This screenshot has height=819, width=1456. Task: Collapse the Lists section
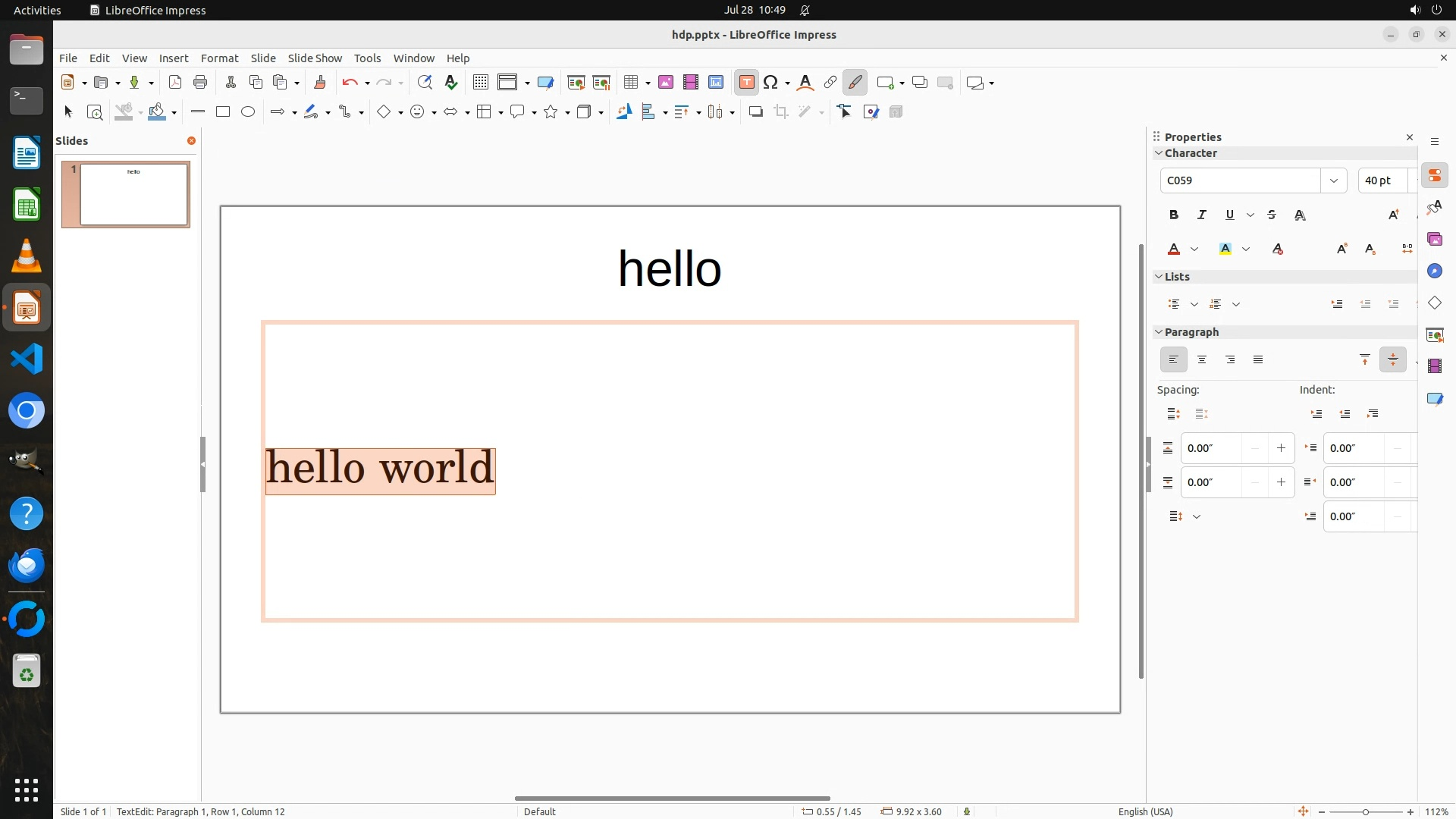coord(1159,277)
